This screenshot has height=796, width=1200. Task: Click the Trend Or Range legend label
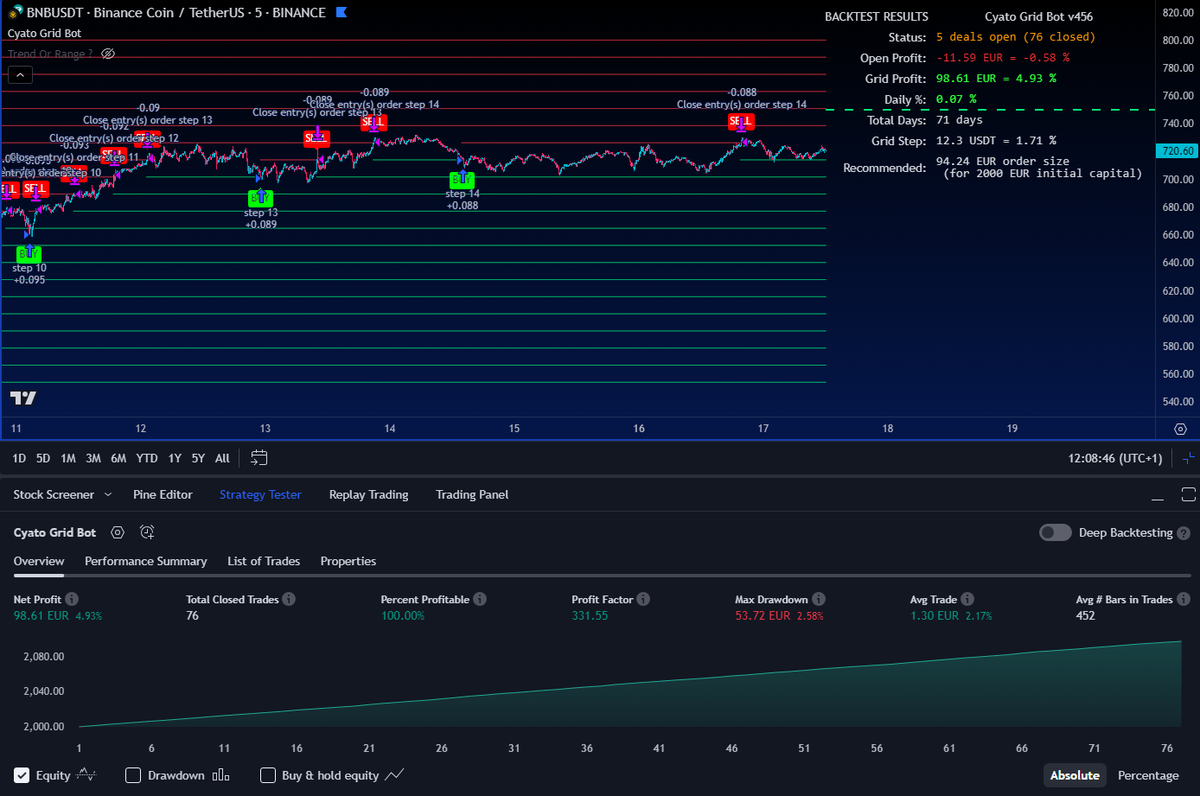50,53
